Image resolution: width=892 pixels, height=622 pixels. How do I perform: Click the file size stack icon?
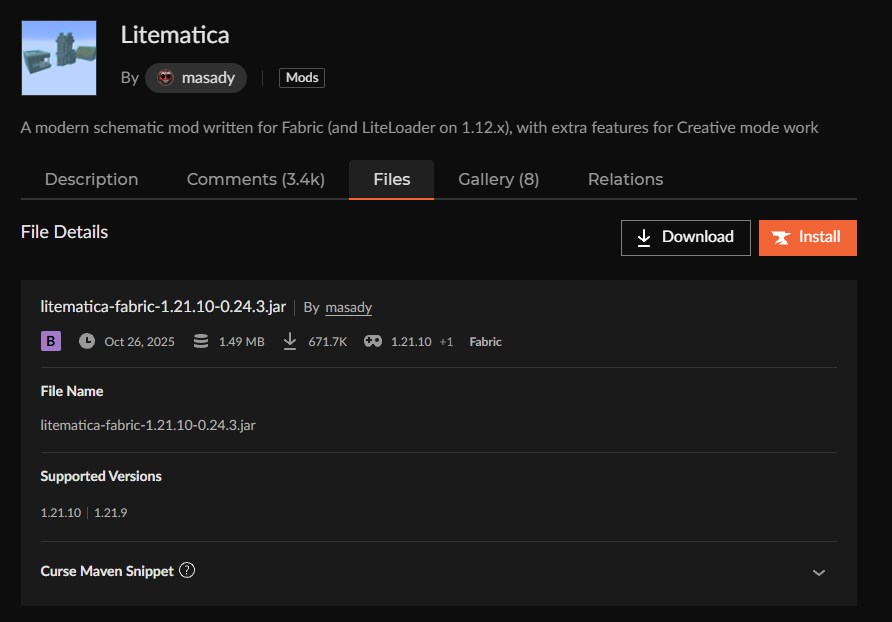point(201,342)
